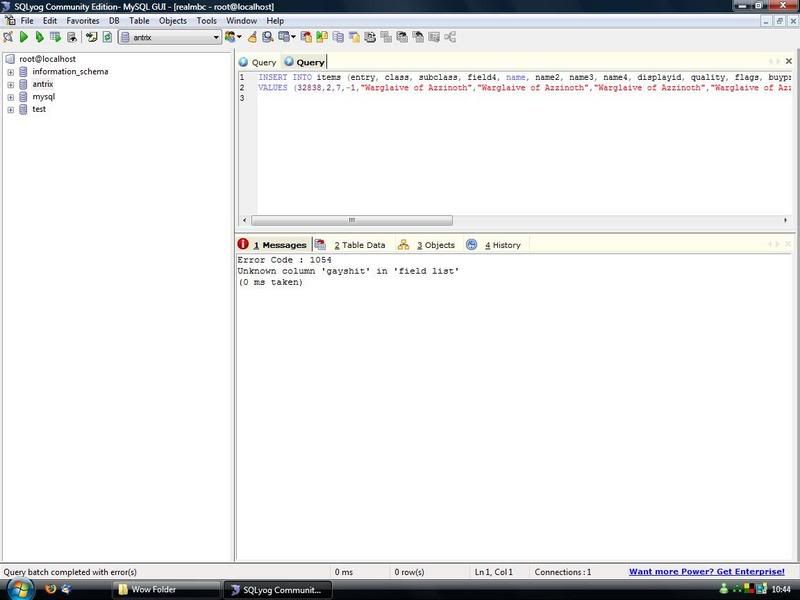Click inside the SQL query editor INSERT line
The width and height of the screenshot is (800, 600).
(524, 77)
